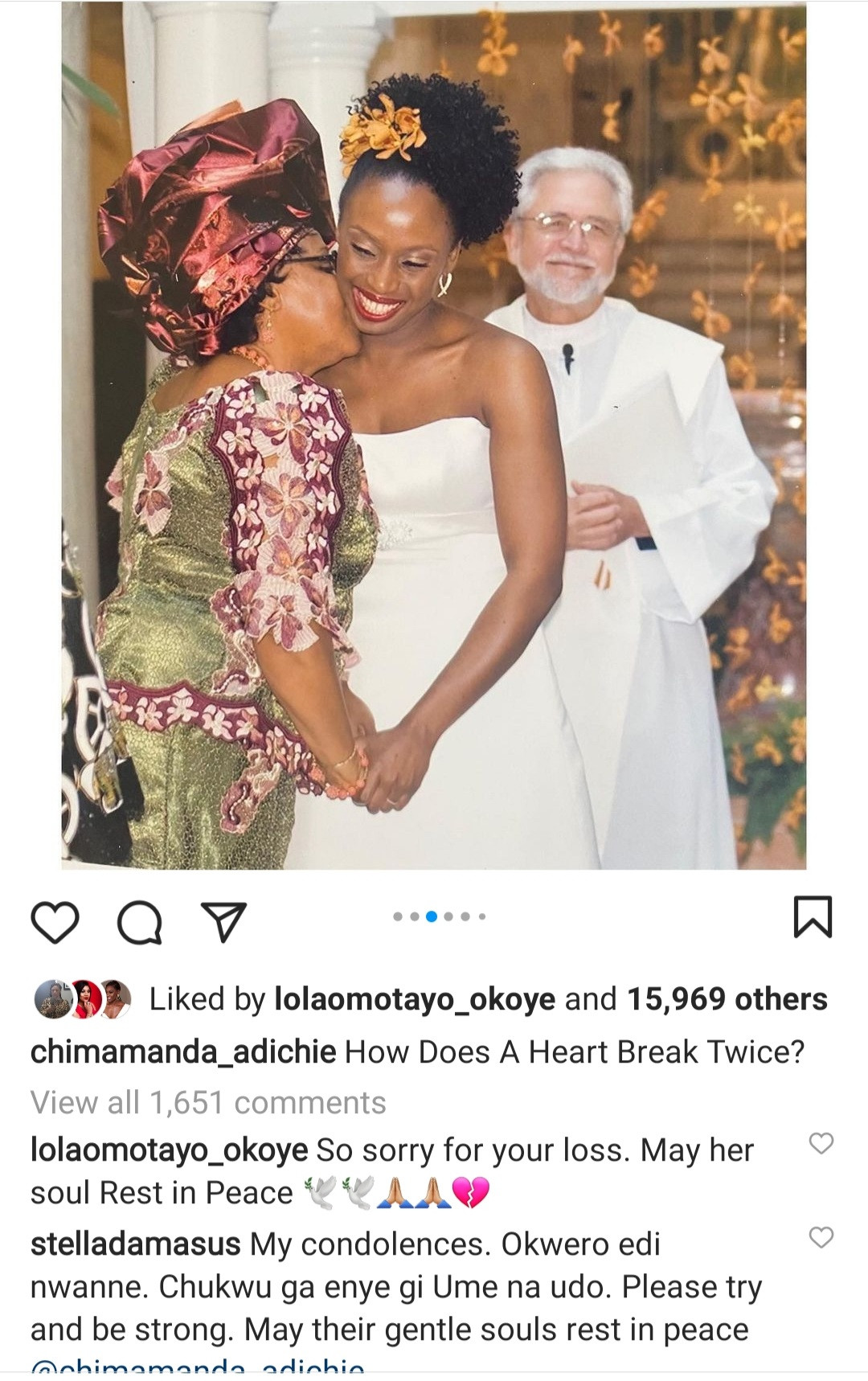Open the chimamanda_adichie profile from the caption
The height and width of the screenshot is (1381, 868).
click(x=183, y=1052)
